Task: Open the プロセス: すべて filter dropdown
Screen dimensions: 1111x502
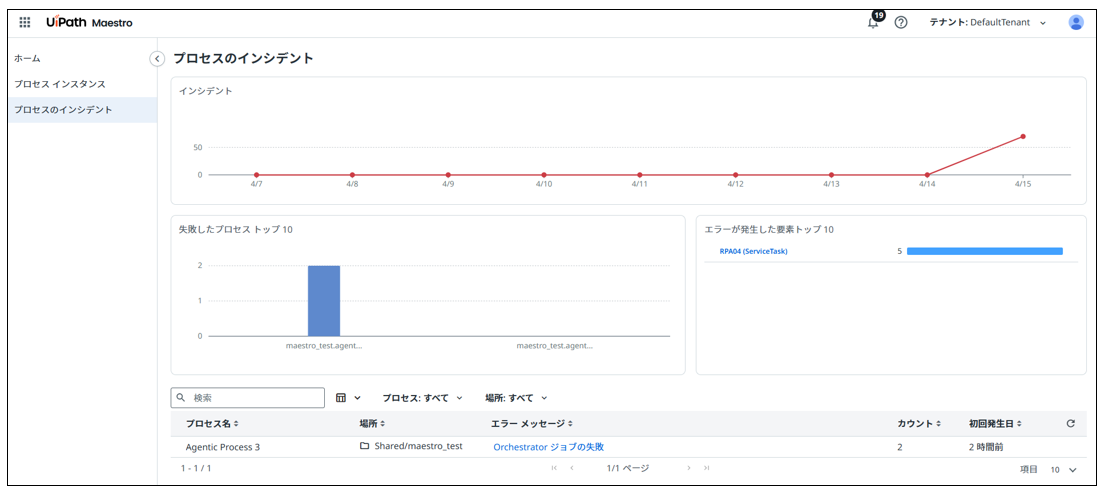Action: point(422,398)
